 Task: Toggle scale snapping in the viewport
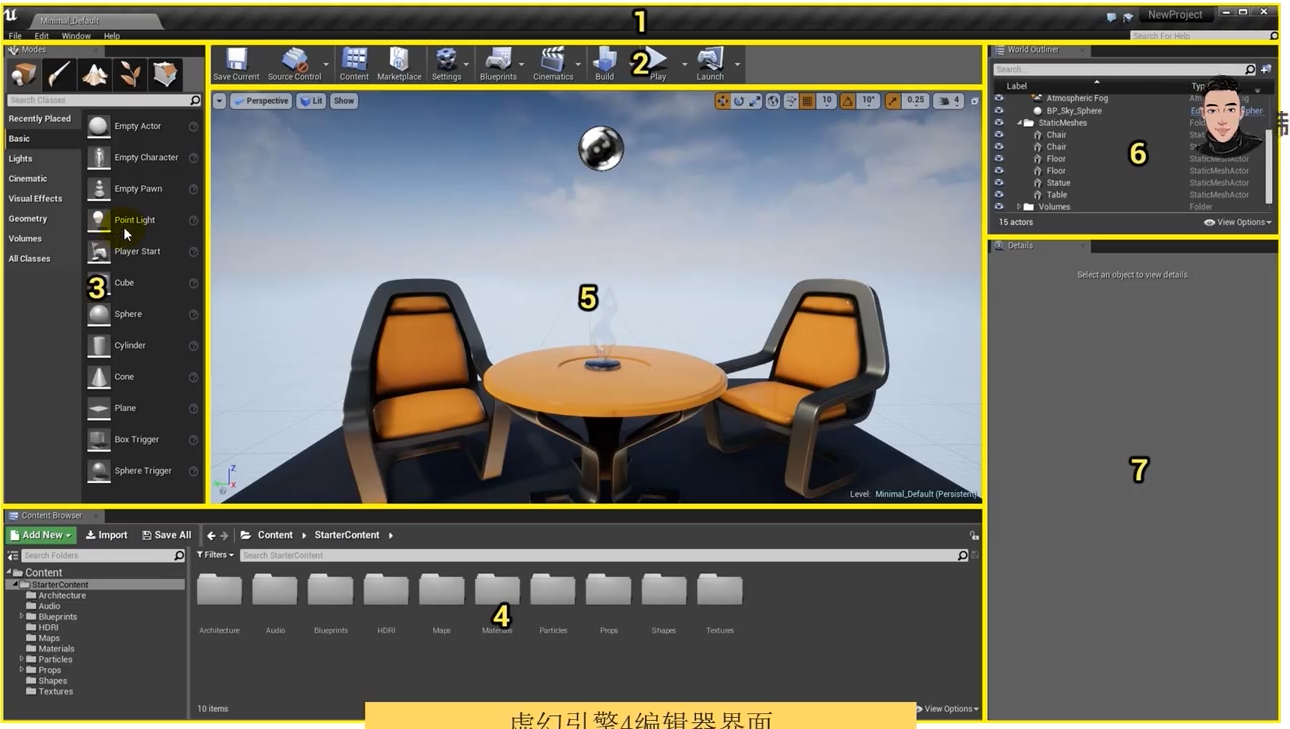pyautogui.click(x=893, y=101)
